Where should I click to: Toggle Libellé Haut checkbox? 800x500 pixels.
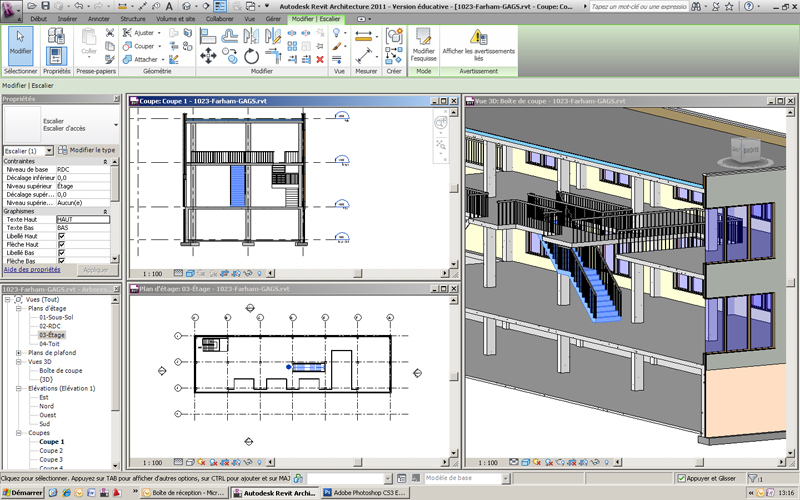pyautogui.click(x=61, y=236)
